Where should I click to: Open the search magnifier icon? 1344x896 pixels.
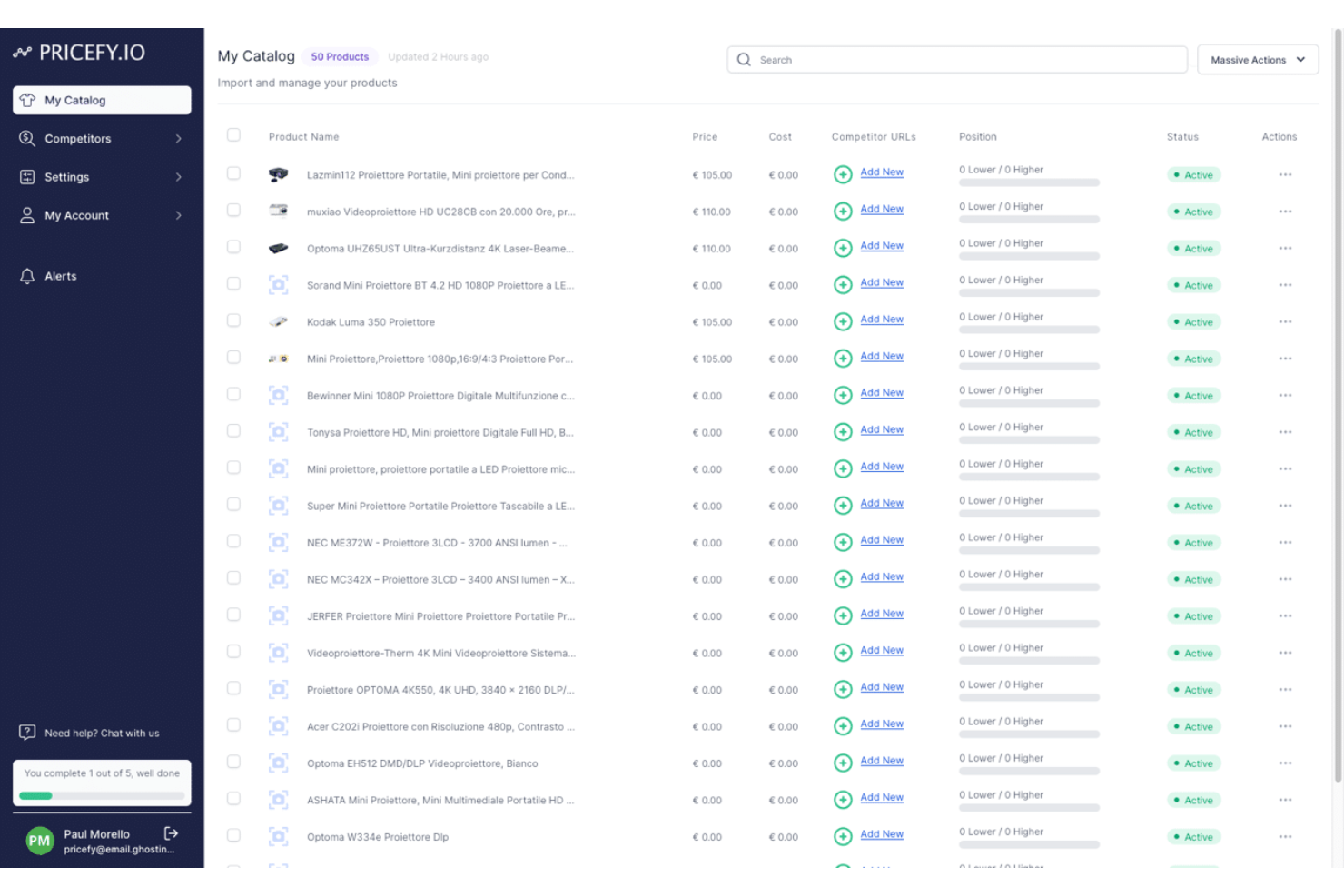(x=744, y=59)
